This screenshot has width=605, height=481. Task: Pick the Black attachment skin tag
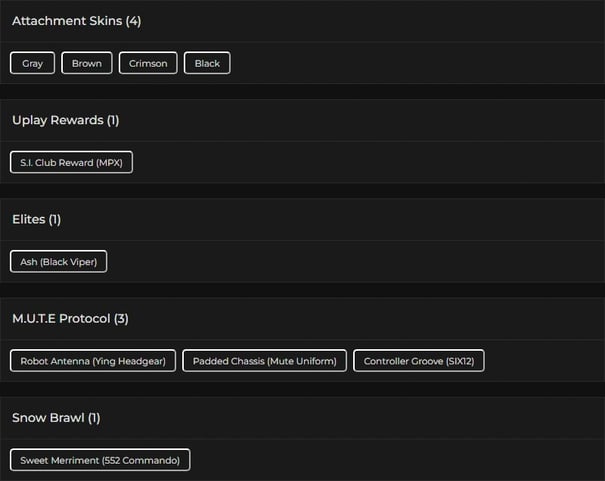(x=207, y=63)
